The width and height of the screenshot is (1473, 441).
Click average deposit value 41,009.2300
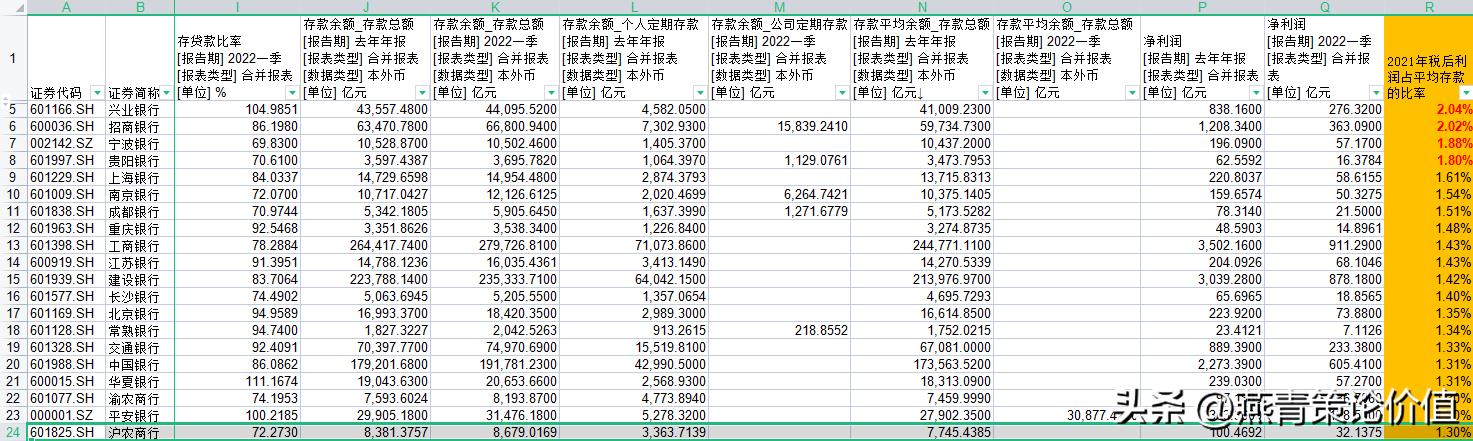click(922, 109)
